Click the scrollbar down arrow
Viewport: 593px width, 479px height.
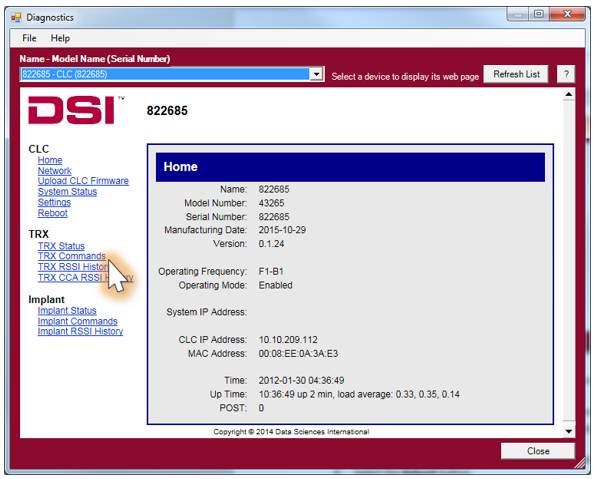point(568,431)
